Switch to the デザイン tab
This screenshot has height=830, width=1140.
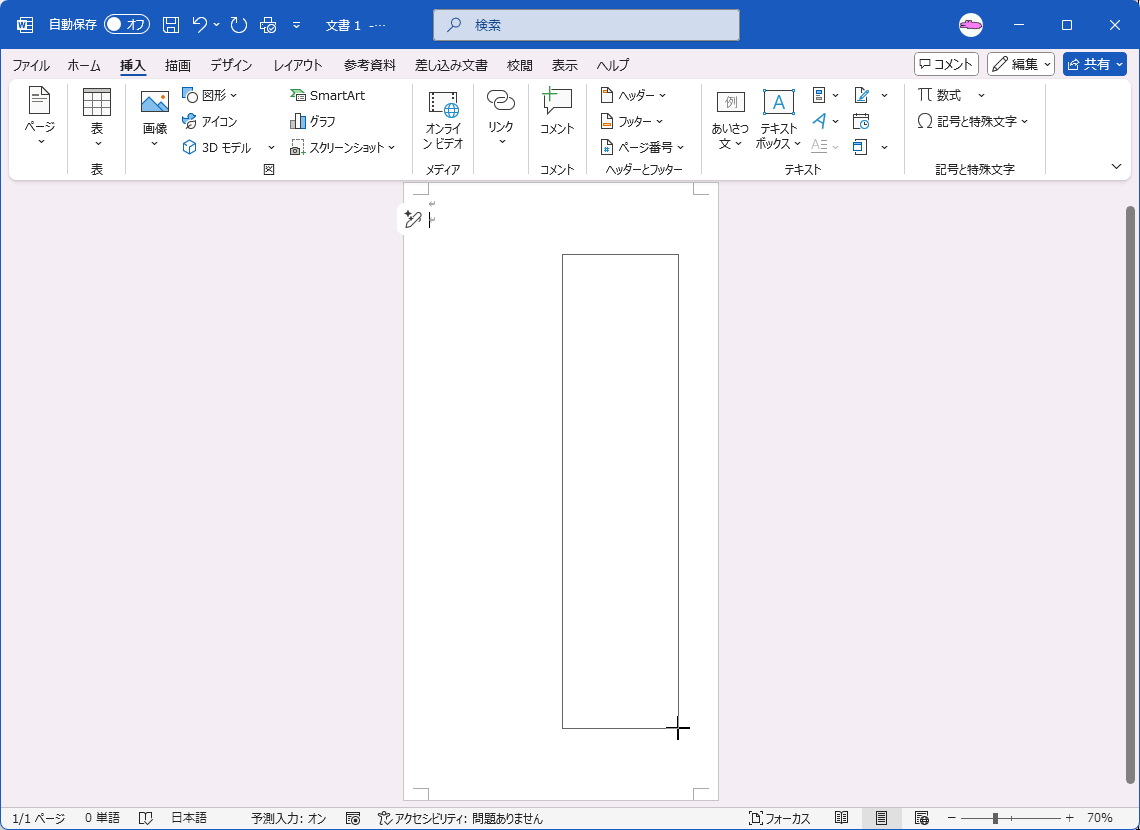click(231, 65)
